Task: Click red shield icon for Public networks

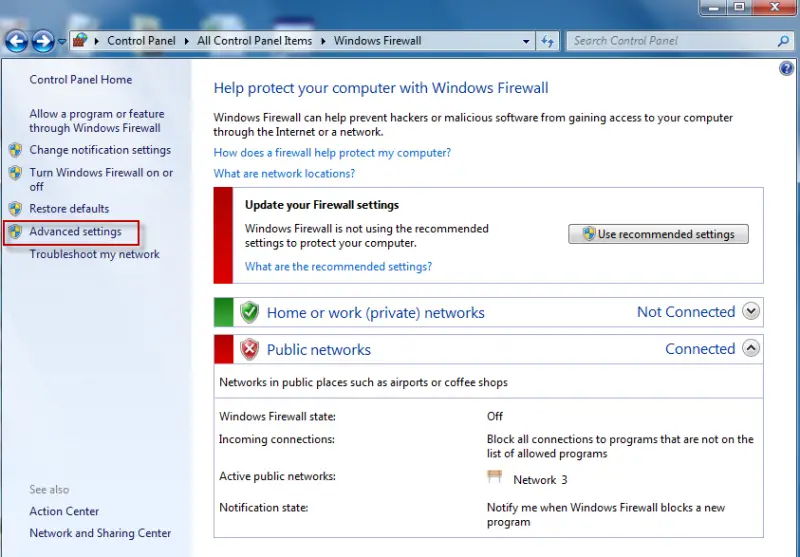Action: click(x=249, y=349)
